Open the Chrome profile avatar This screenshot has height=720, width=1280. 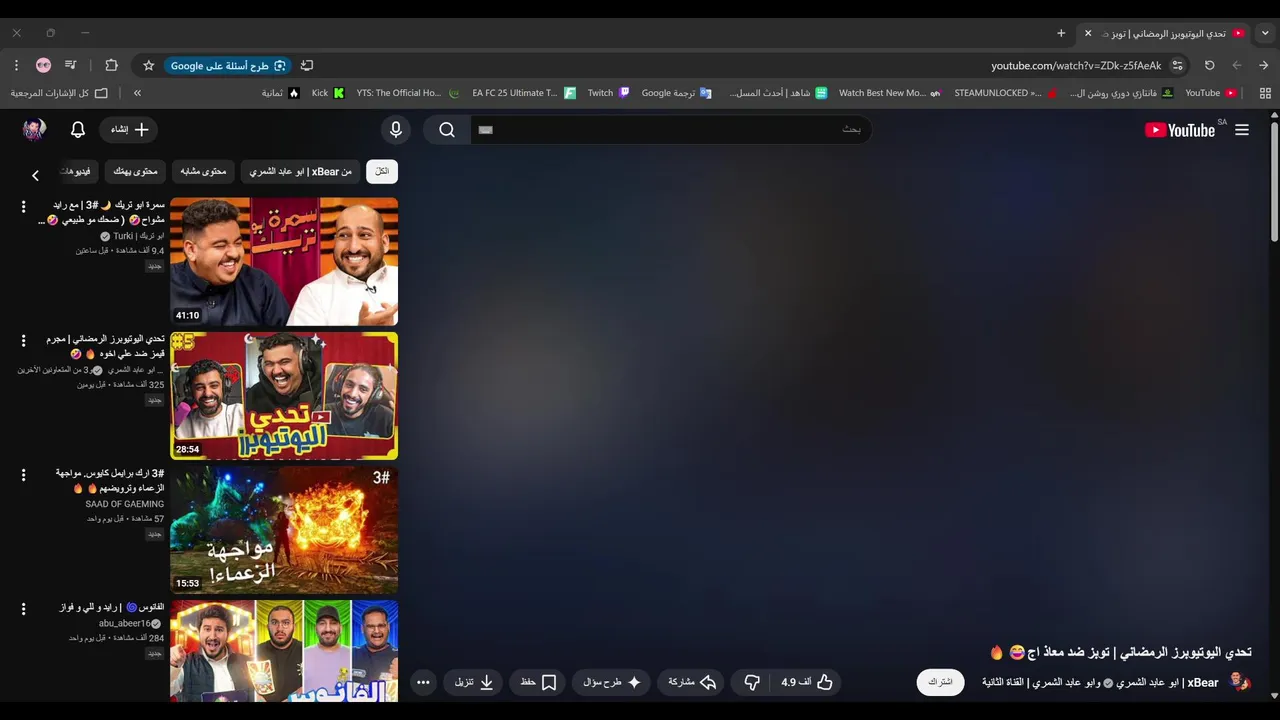click(x=43, y=65)
